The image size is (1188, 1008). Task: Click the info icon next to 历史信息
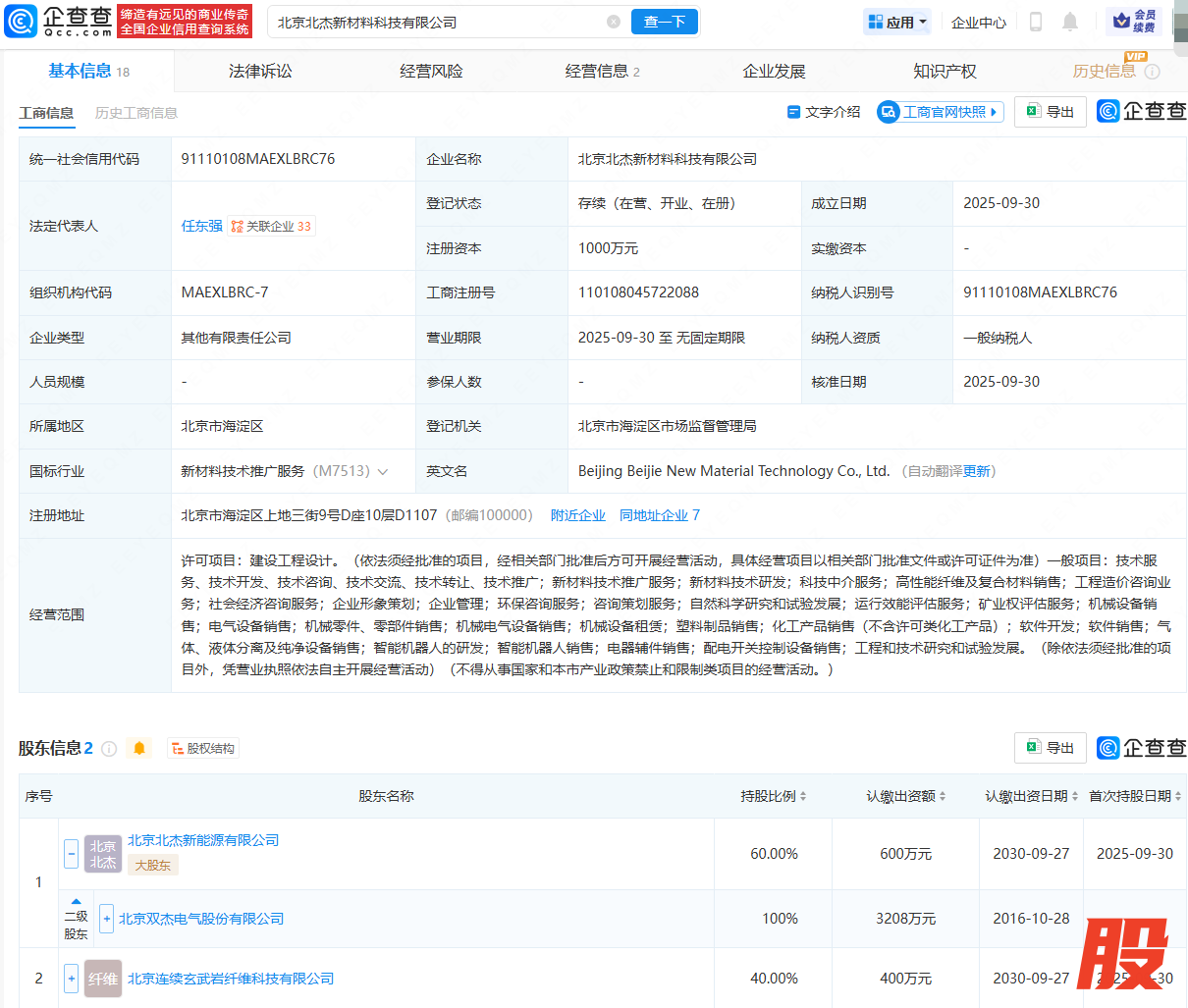click(x=1153, y=72)
